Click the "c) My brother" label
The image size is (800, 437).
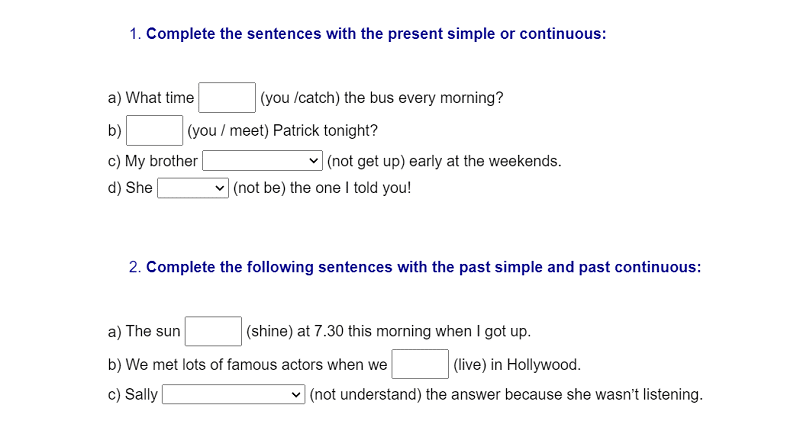point(153,161)
